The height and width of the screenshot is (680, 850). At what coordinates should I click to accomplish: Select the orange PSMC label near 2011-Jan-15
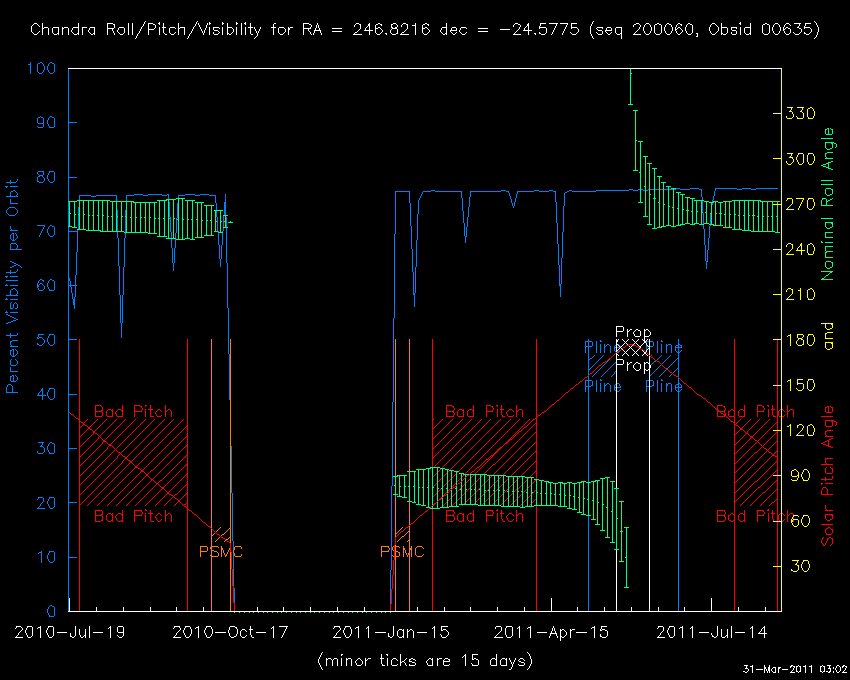point(402,552)
